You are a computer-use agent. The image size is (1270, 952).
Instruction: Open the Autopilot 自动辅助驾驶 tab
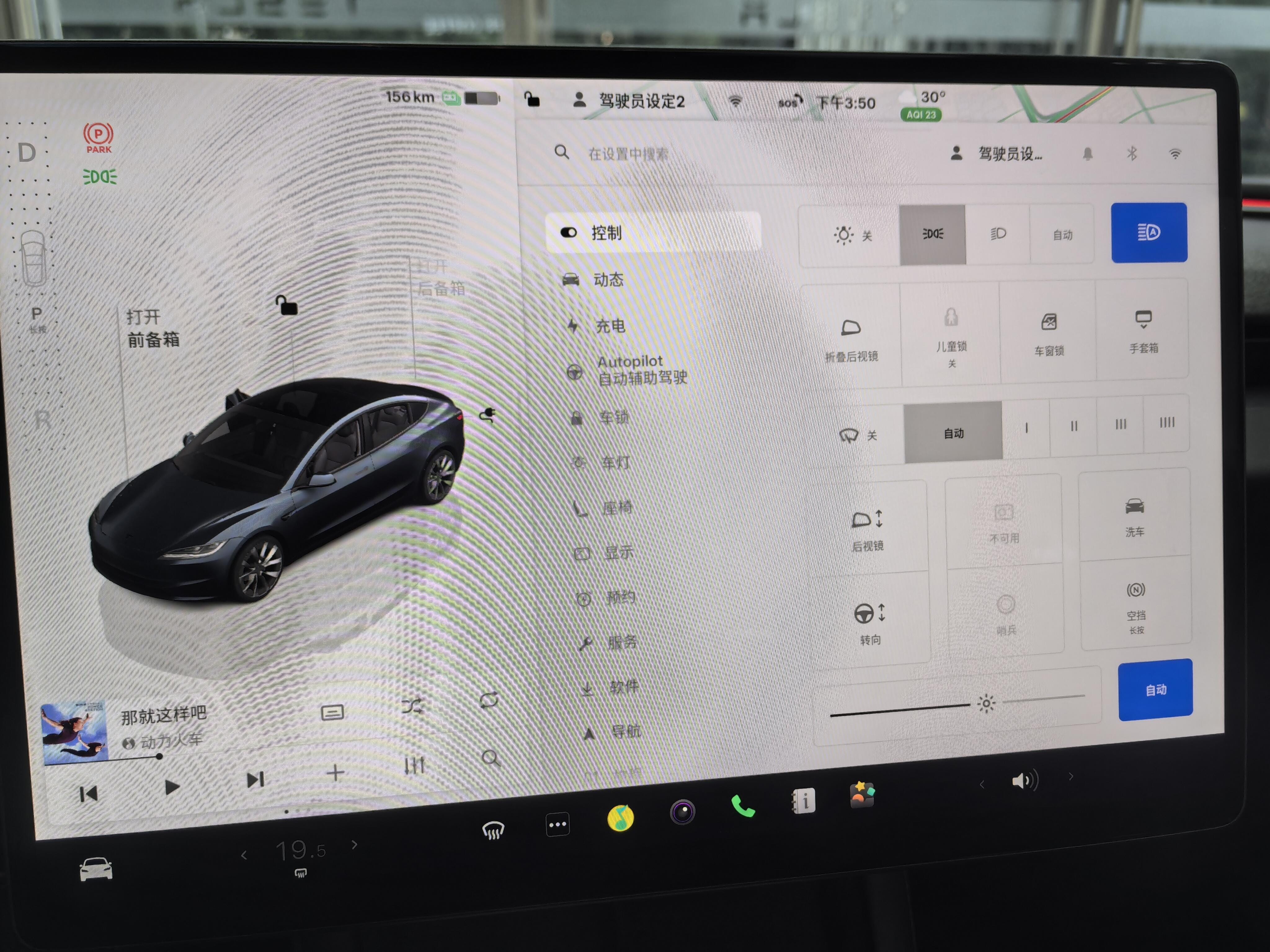point(627,370)
